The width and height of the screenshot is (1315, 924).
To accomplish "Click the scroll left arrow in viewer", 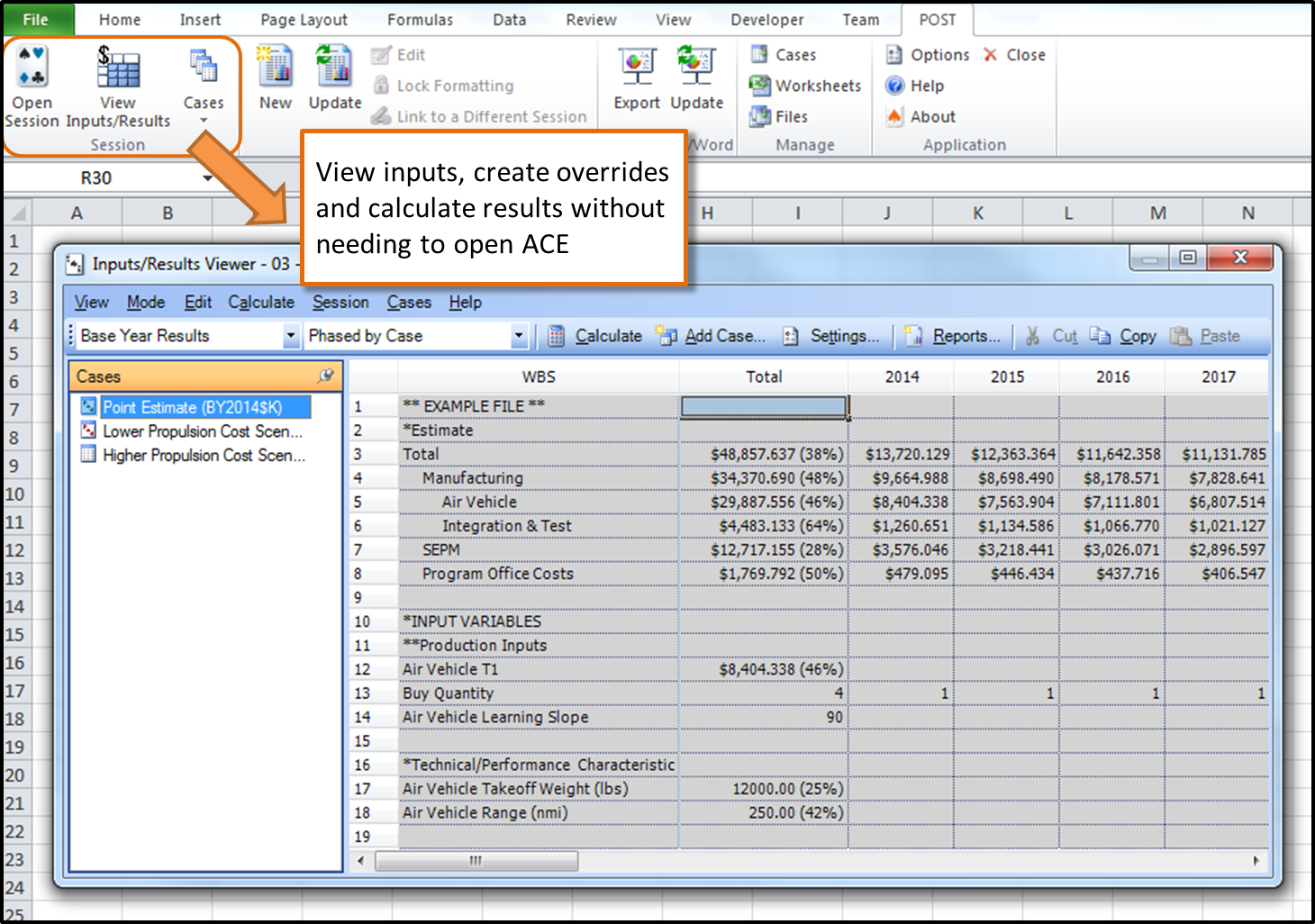I will (x=361, y=861).
